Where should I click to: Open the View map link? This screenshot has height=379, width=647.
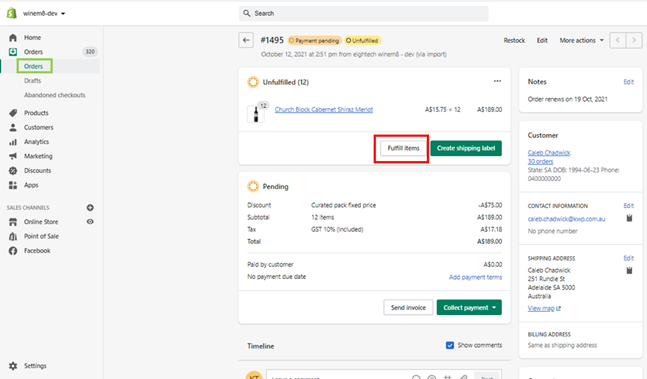coord(544,308)
